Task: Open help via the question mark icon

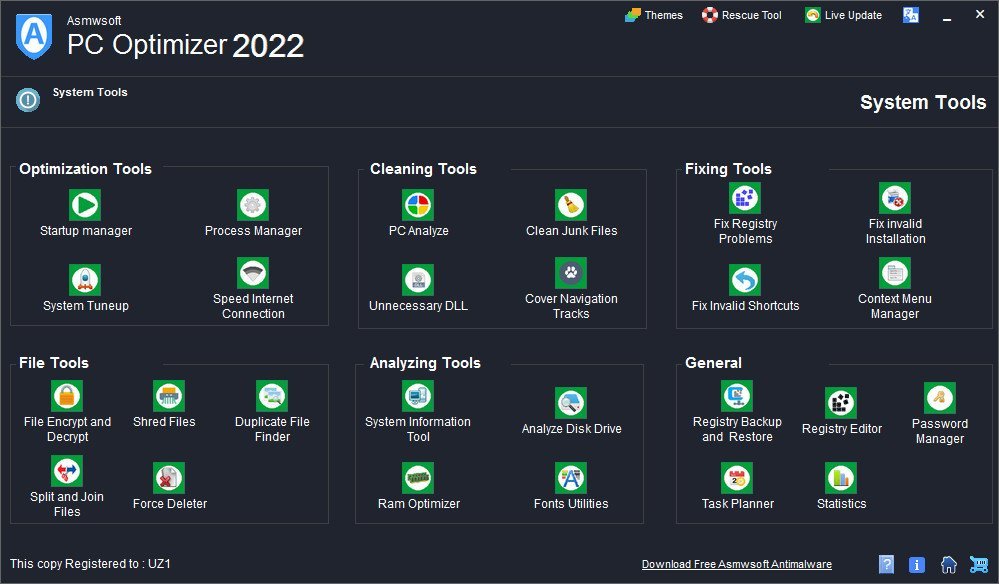Action: click(886, 564)
